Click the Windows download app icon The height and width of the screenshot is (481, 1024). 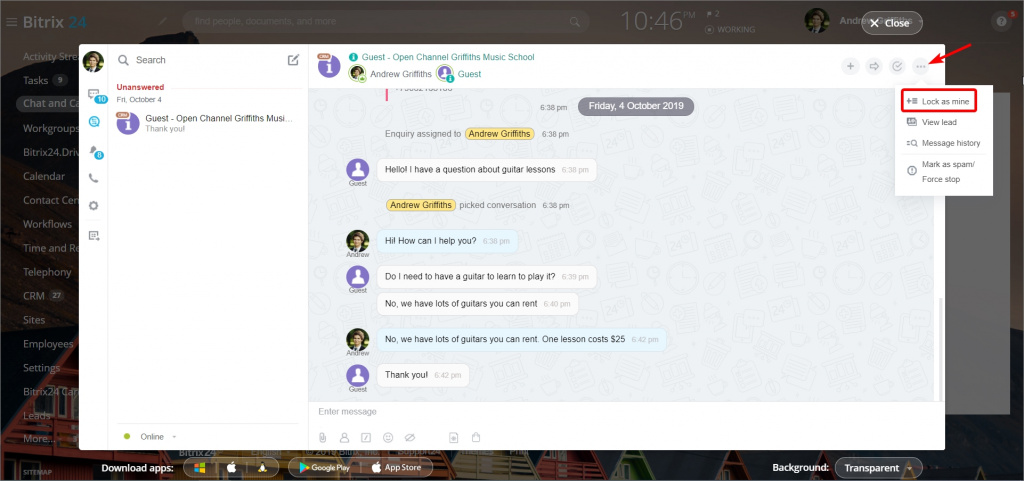tap(200, 468)
